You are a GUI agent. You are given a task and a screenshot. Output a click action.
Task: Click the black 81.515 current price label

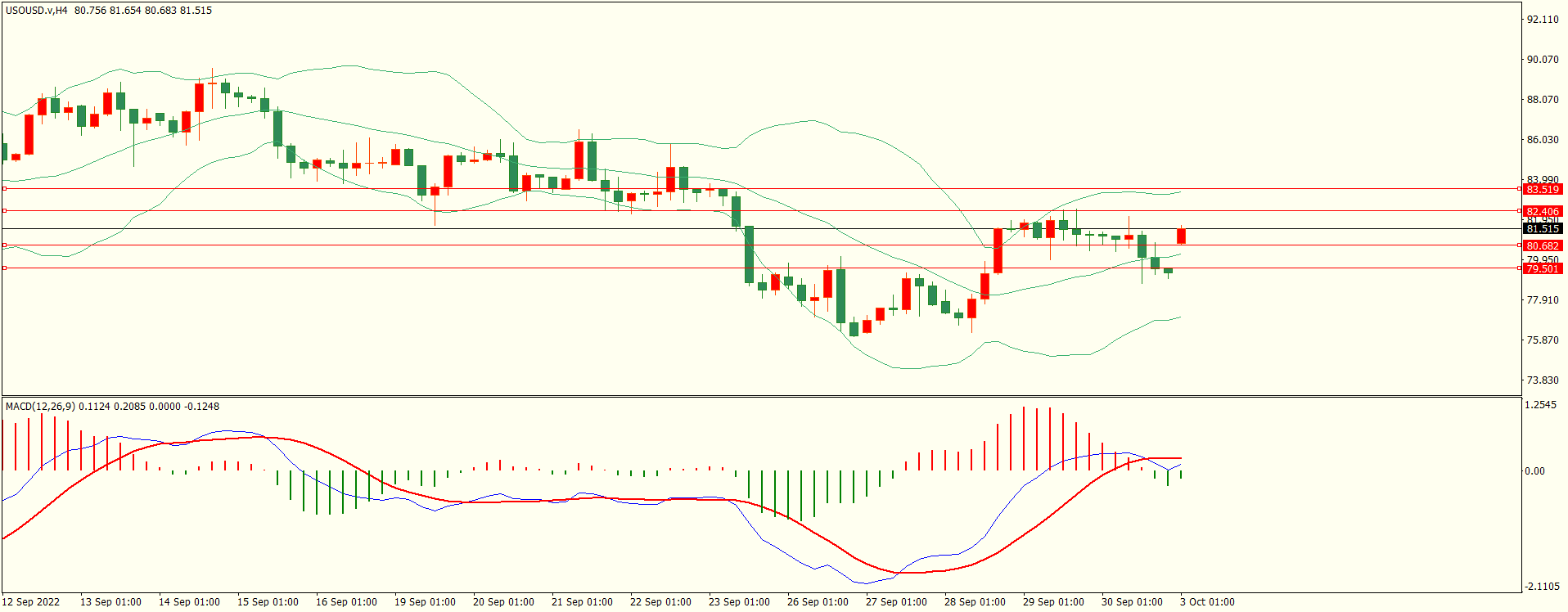(x=1542, y=229)
